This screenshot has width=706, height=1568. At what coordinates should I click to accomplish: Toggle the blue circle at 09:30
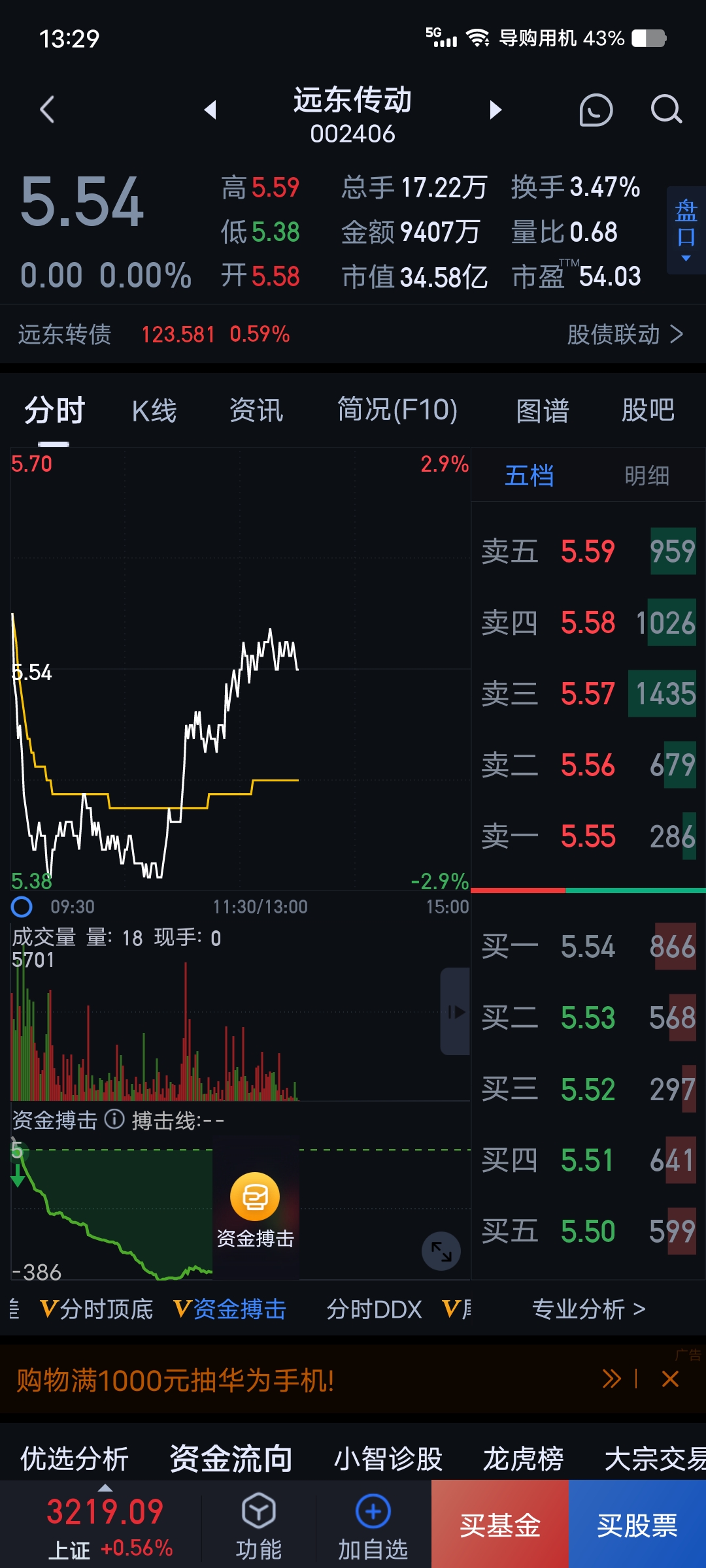(22, 907)
